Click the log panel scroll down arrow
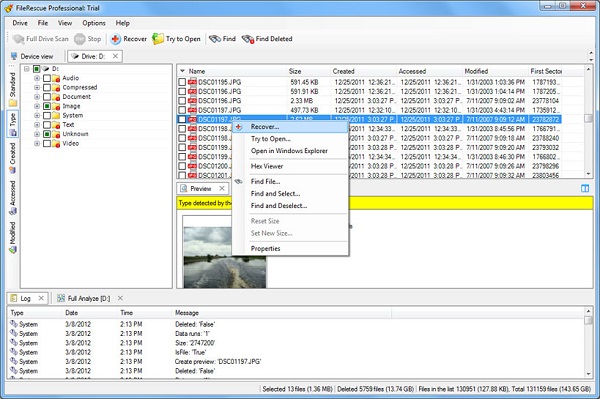Image resolution: width=600 pixels, height=399 pixels. point(588,374)
